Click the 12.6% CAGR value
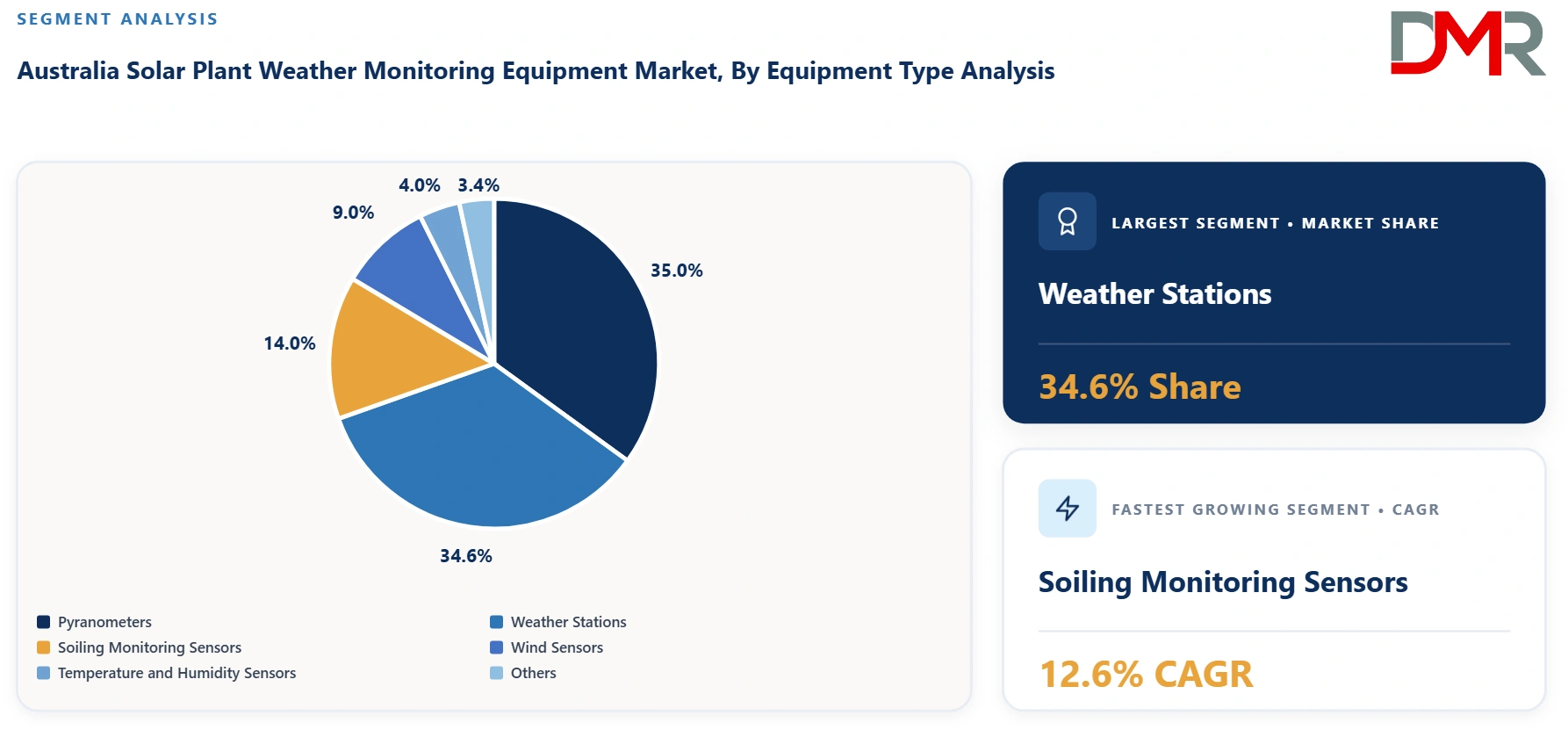The image size is (1568, 730). [1146, 675]
